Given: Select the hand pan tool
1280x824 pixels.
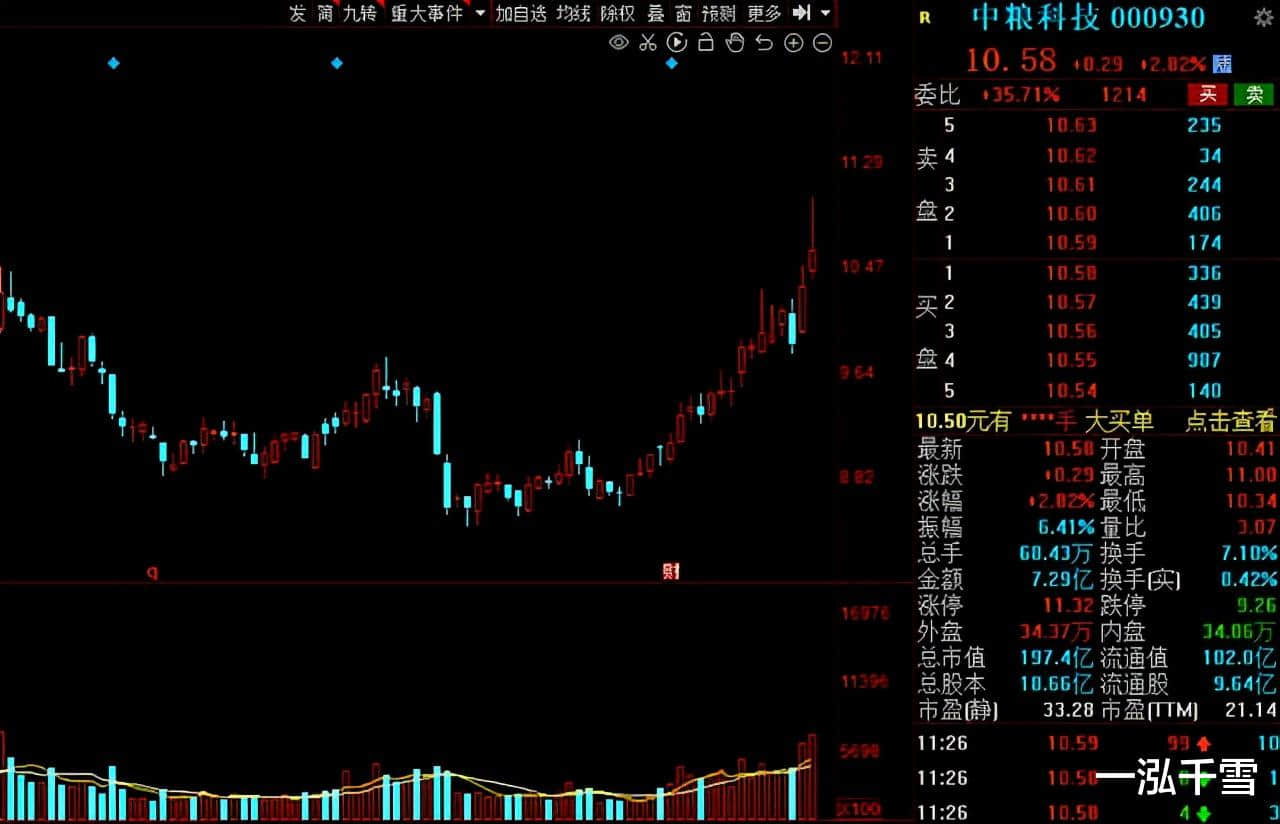Looking at the screenshot, I should pyautogui.click(x=735, y=42).
